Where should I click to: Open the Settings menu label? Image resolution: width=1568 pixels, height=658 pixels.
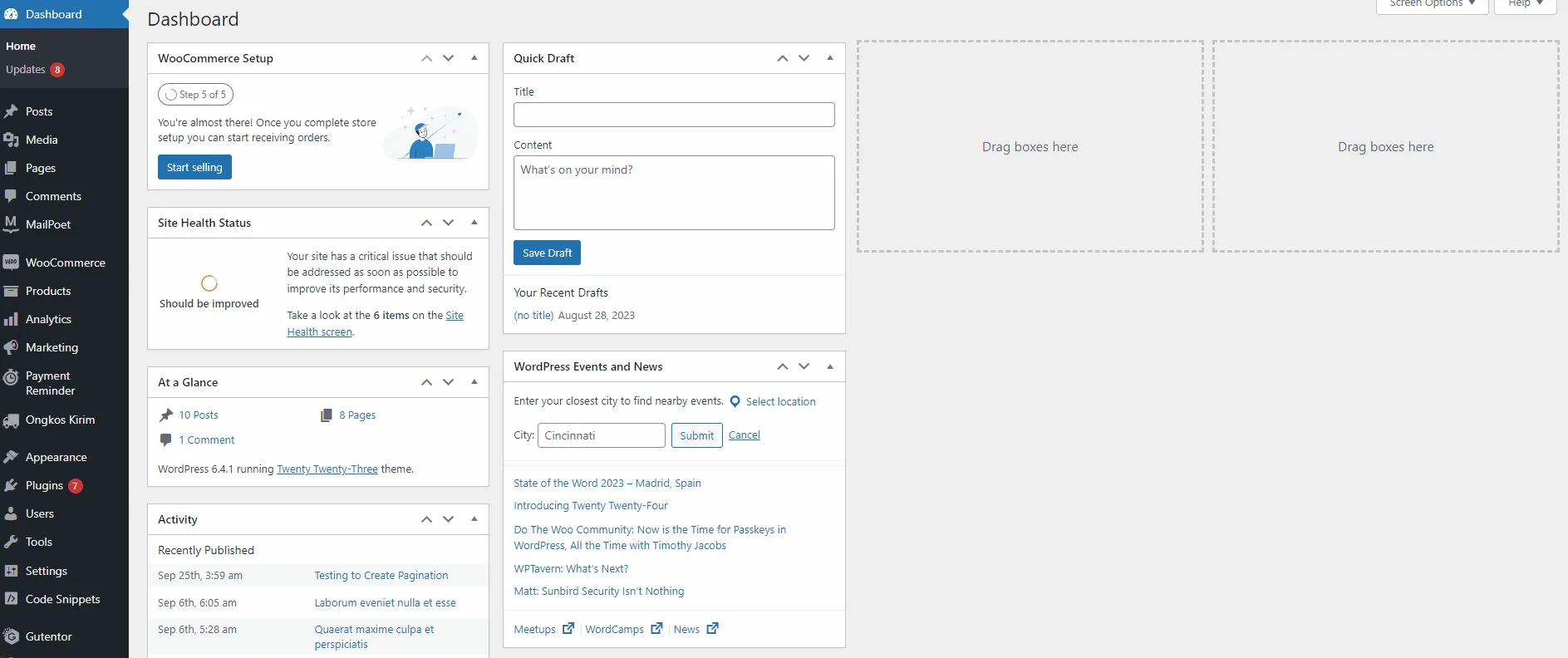click(x=47, y=571)
